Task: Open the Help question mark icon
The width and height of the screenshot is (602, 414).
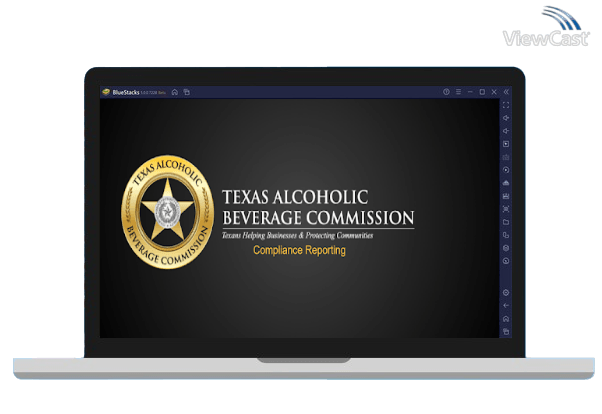Action: click(x=446, y=92)
